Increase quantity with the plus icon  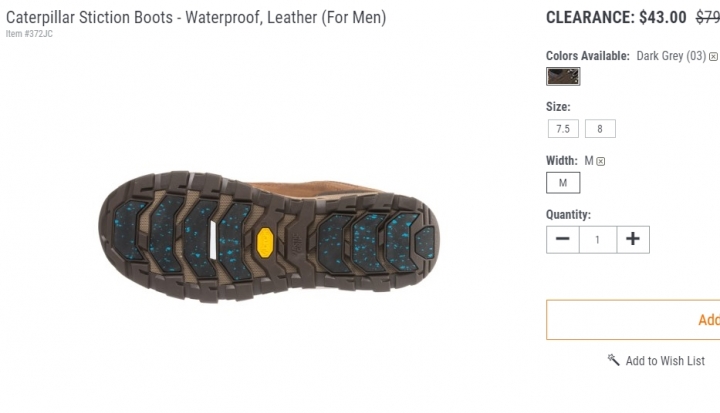[x=633, y=239]
